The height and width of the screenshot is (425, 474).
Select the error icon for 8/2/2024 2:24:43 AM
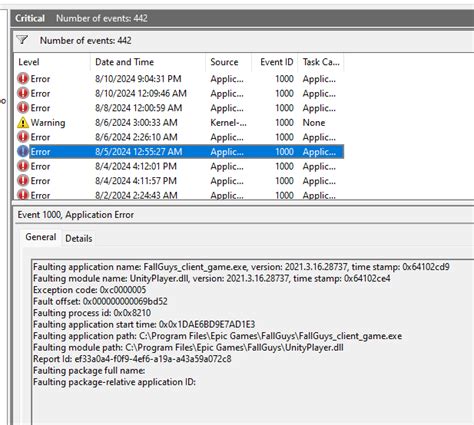pyautogui.click(x=23, y=195)
